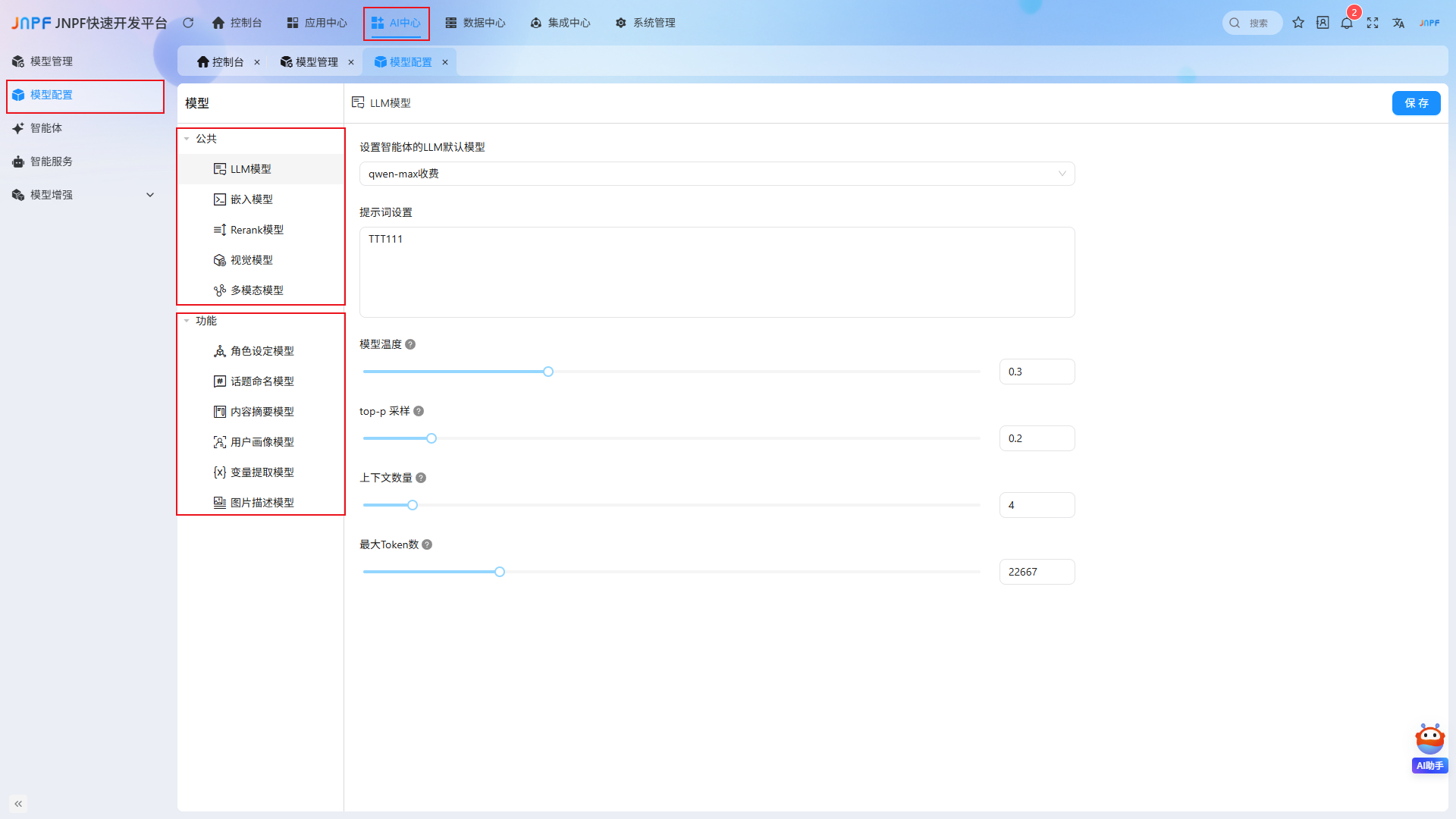The image size is (1456, 819).
Task: Click the 搜索 search box in the header
Action: click(x=1252, y=23)
